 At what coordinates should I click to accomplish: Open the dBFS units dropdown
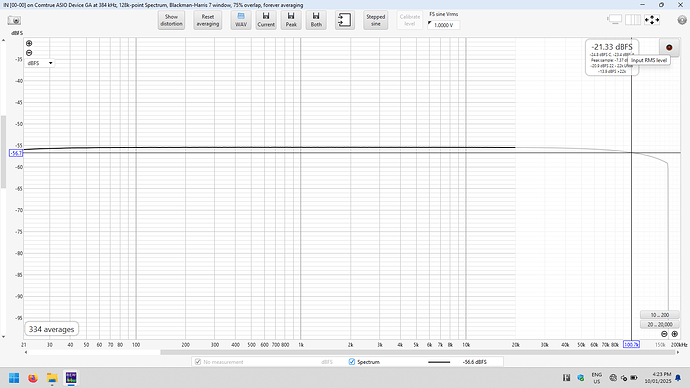(40, 63)
